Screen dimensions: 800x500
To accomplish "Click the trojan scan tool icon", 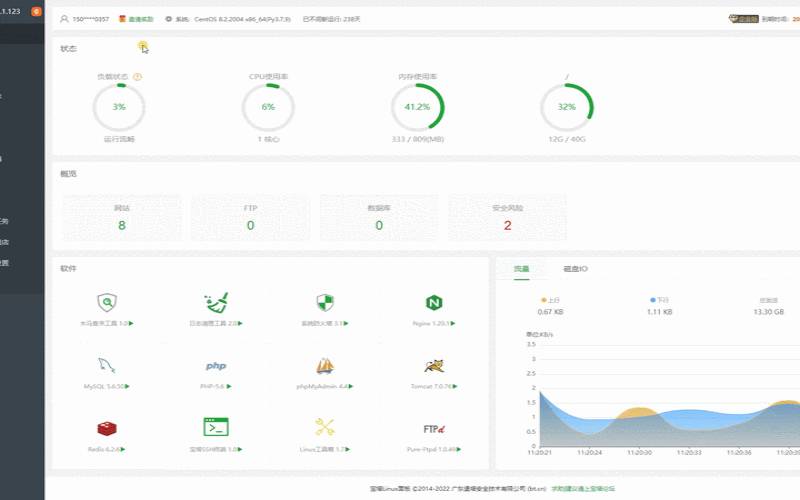I will [x=106, y=303].
